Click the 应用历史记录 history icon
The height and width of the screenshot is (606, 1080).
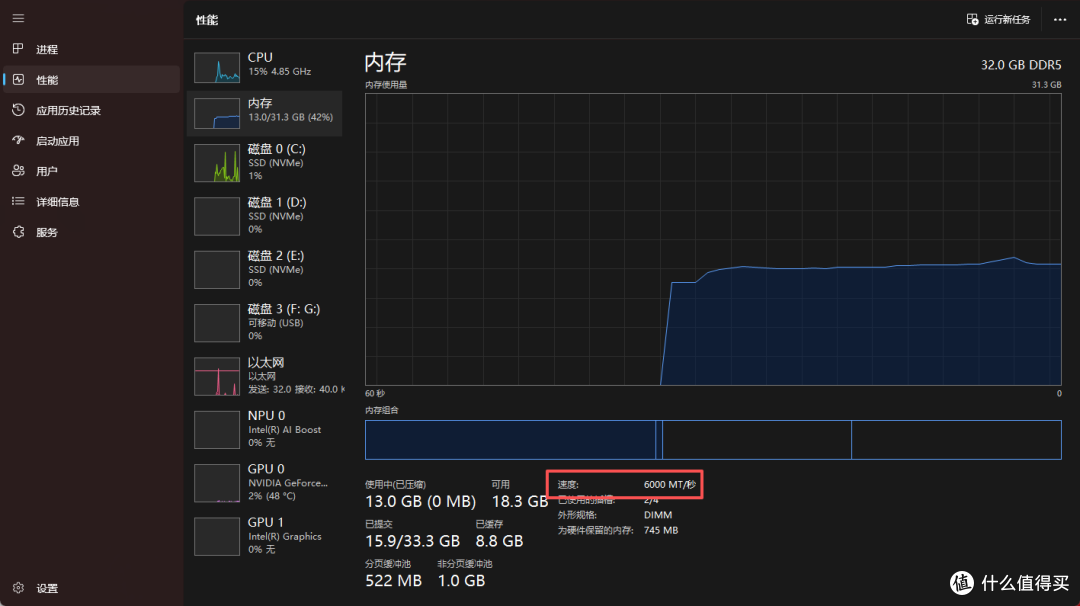pyautogui.click(x=19, y=110)
